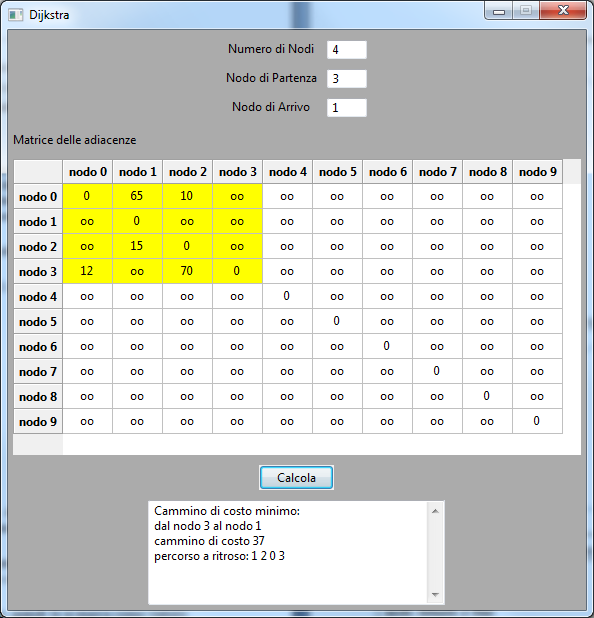Click the Nodo di Arrivo text box
Image resolution: width=594 pixels, height=618 pixels.
click(347, 108)
